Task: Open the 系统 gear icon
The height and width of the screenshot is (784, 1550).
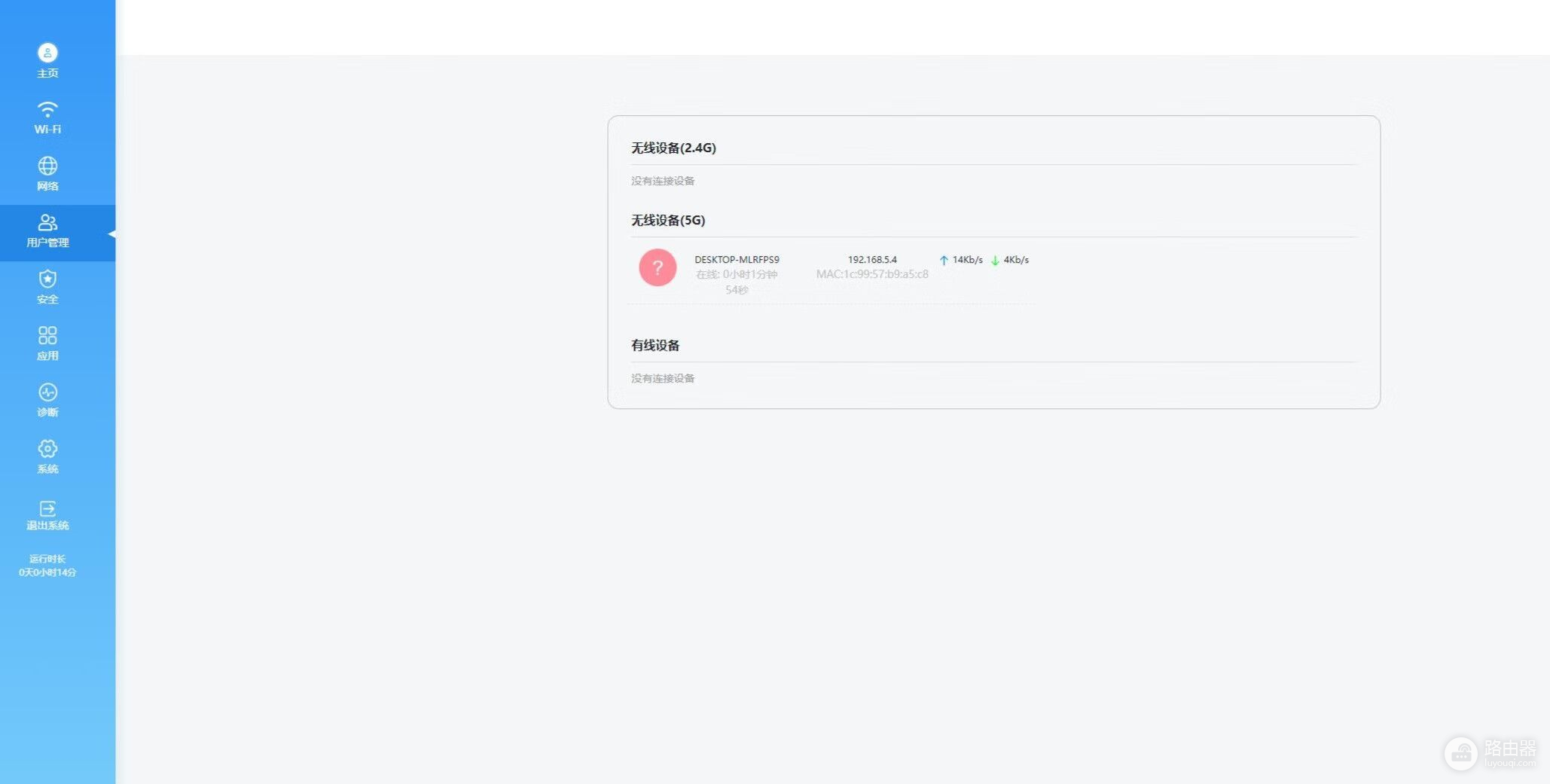Action: 47,449
